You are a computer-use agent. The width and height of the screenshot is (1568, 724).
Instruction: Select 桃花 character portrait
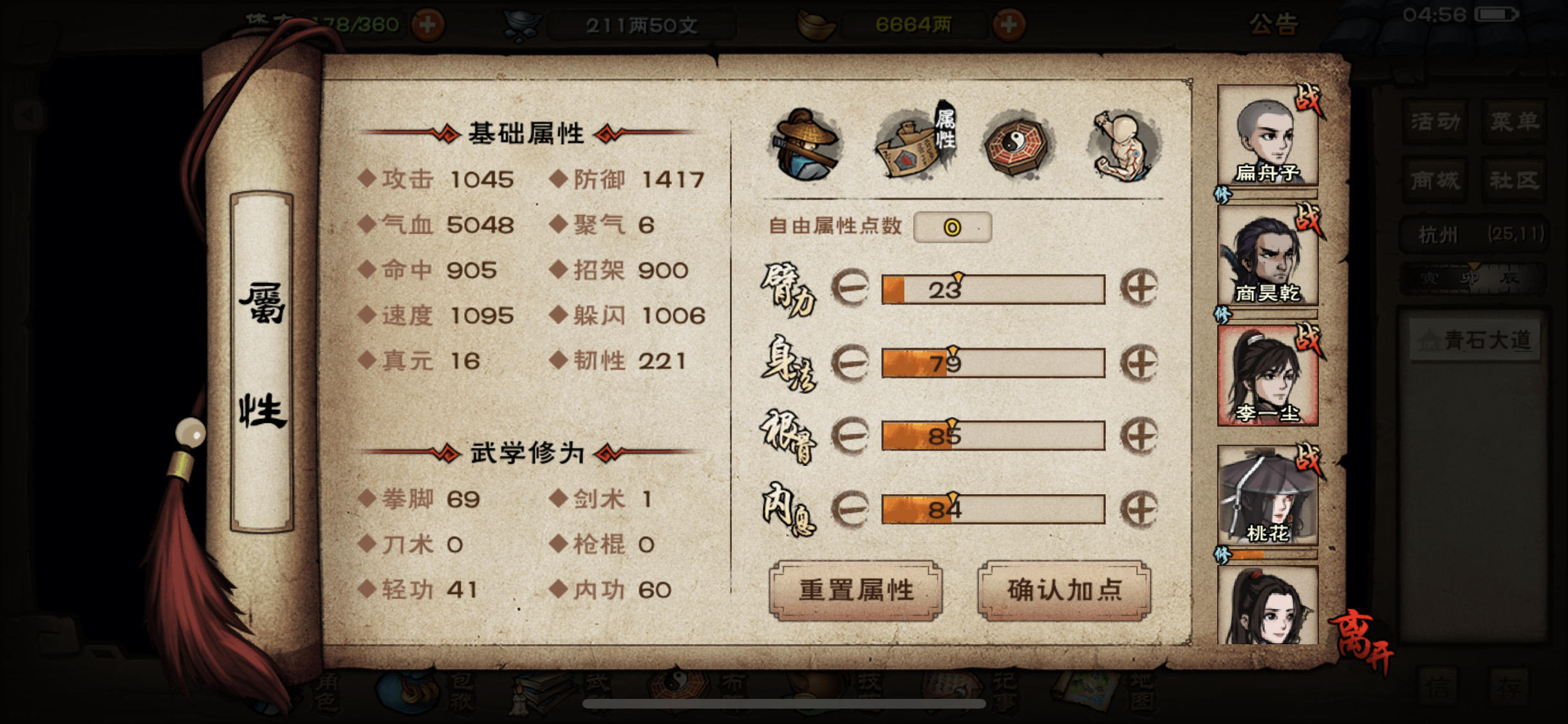pos(1267,496)
